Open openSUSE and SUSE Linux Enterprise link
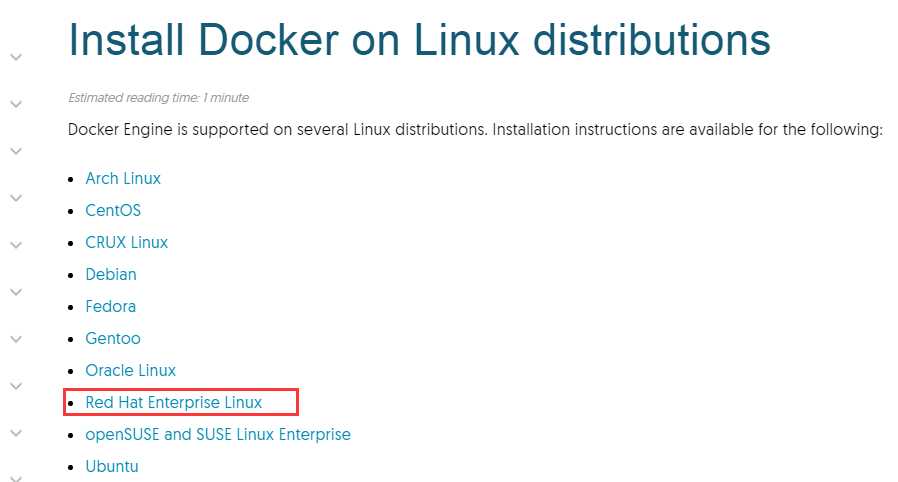Image resolution: width=898 pixels, height=482 pixels. (218, 435)
